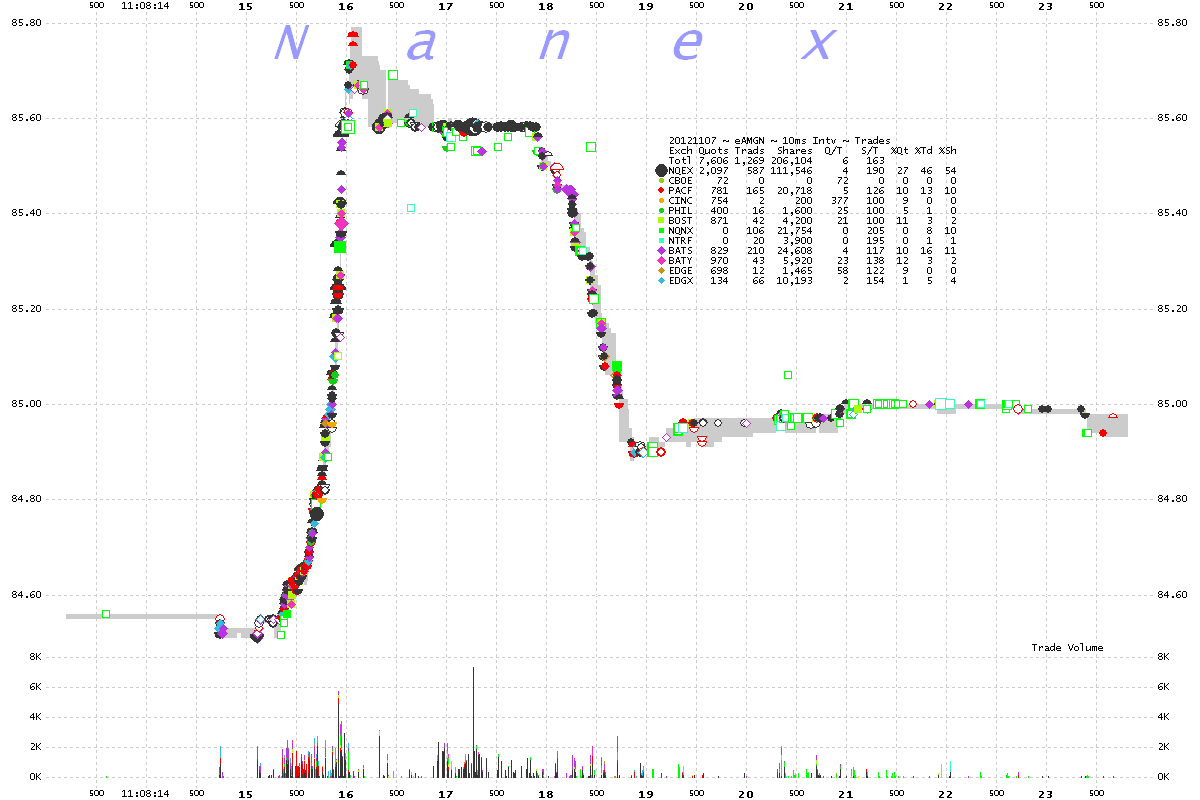Click the 'Trads' column header in legend
The width and height of the screenshot is (1200, 800).
click(x=749, y=150)
